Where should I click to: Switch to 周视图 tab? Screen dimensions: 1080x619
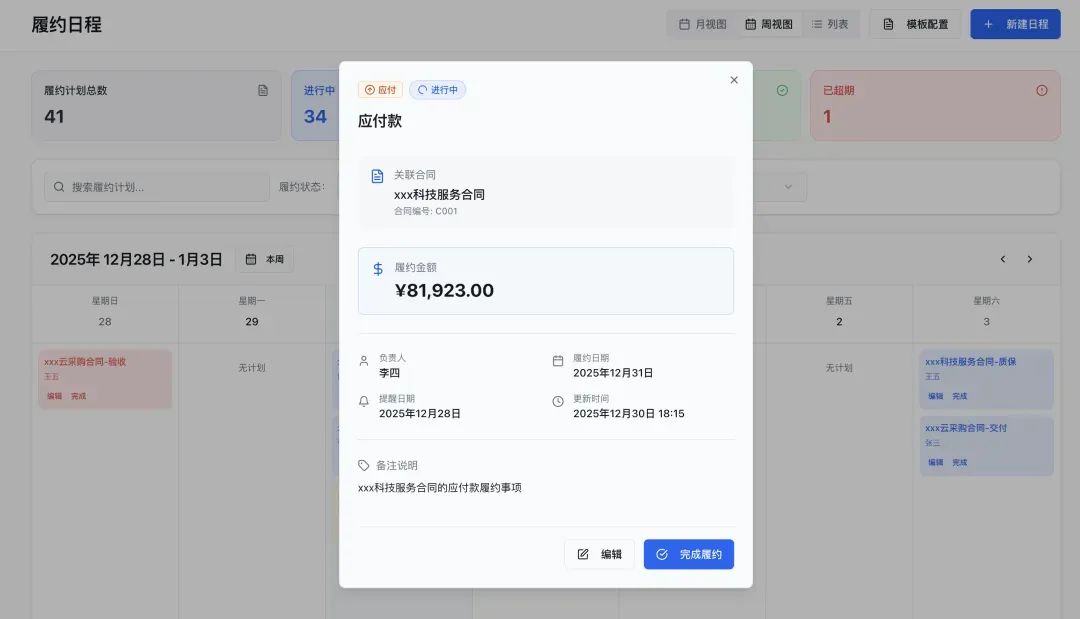coord(769,24)
